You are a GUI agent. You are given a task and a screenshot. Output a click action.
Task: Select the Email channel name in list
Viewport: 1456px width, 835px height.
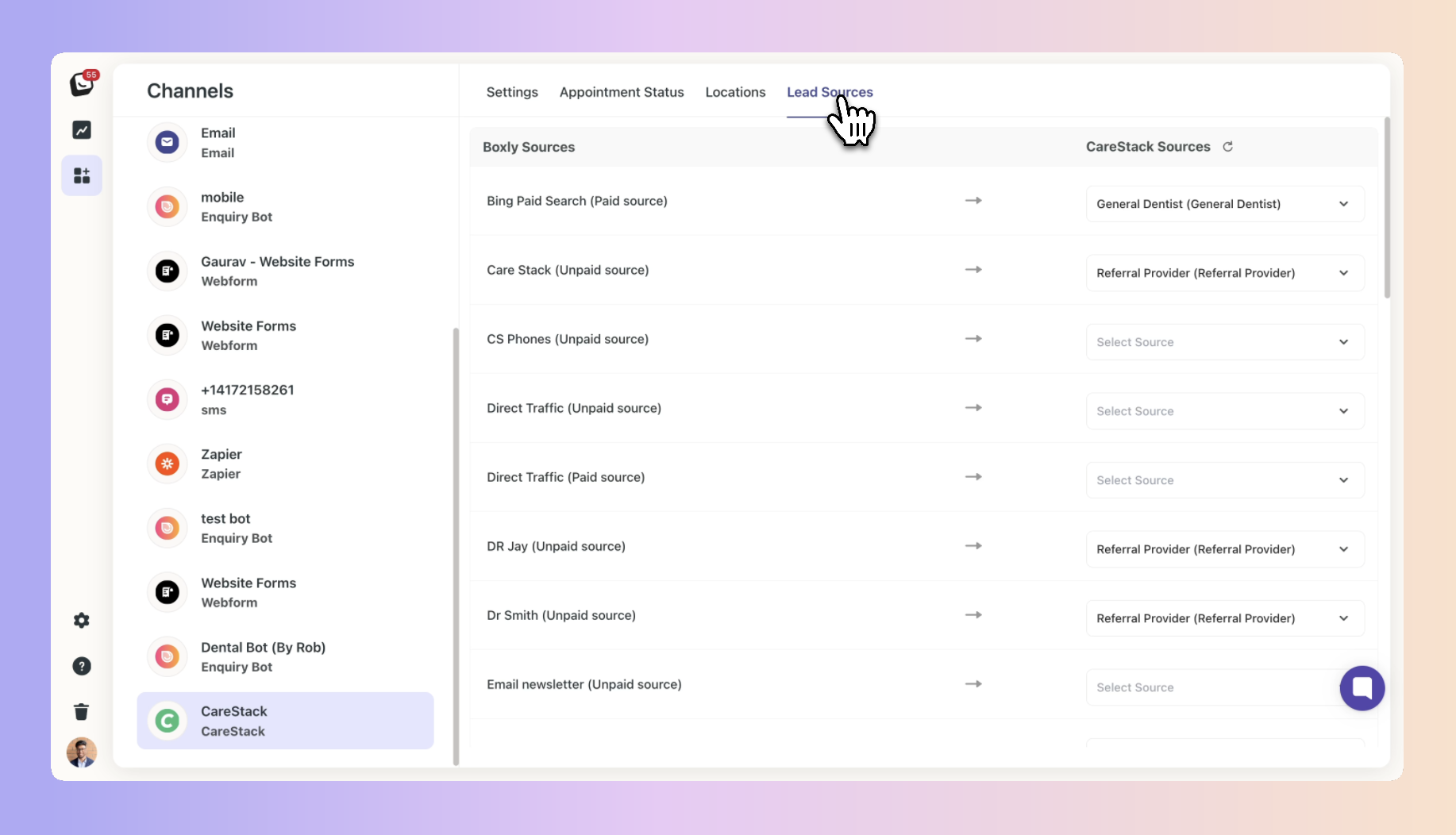tap(218, 133)
